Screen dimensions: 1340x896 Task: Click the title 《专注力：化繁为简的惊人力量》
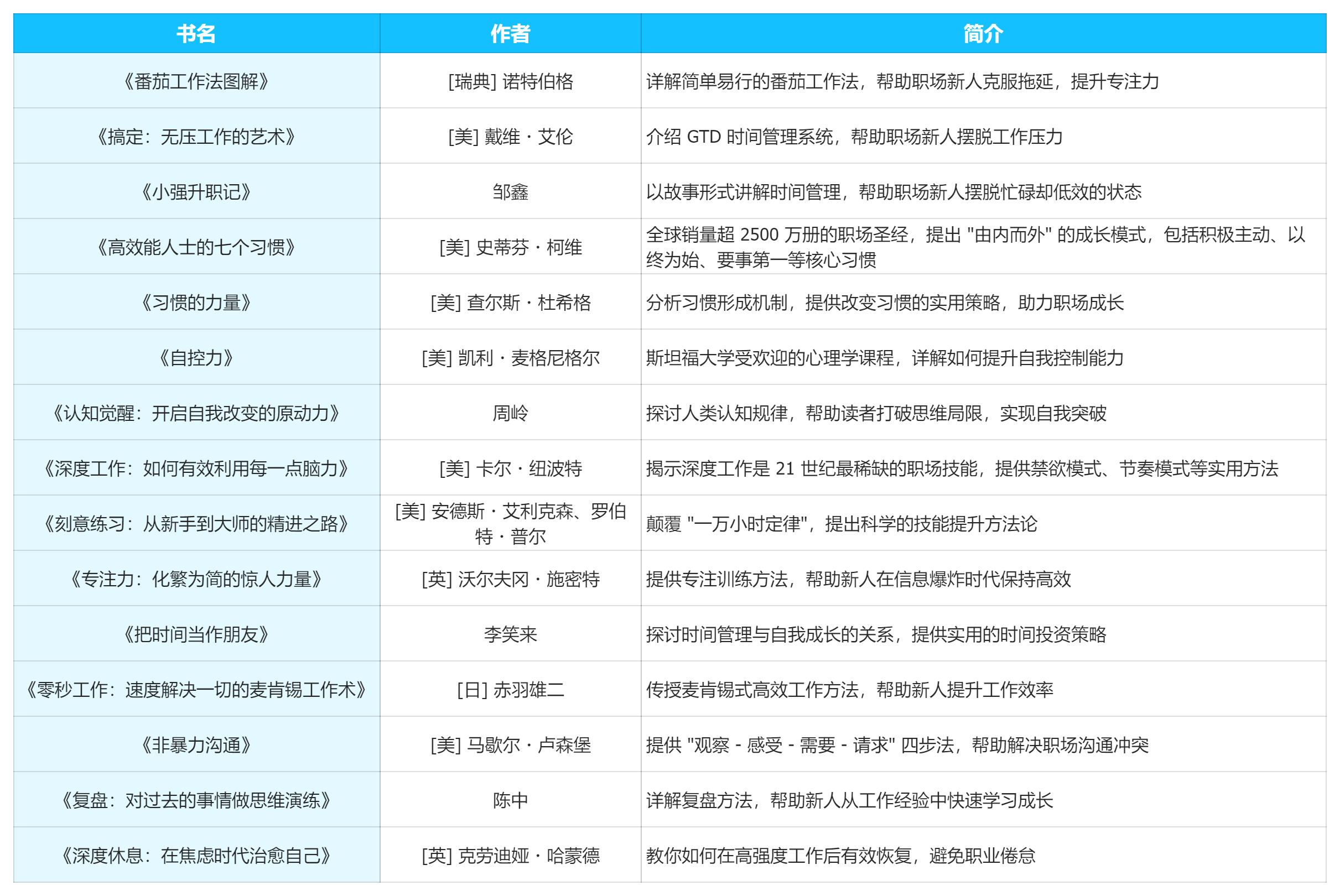(x=194, y=579)
